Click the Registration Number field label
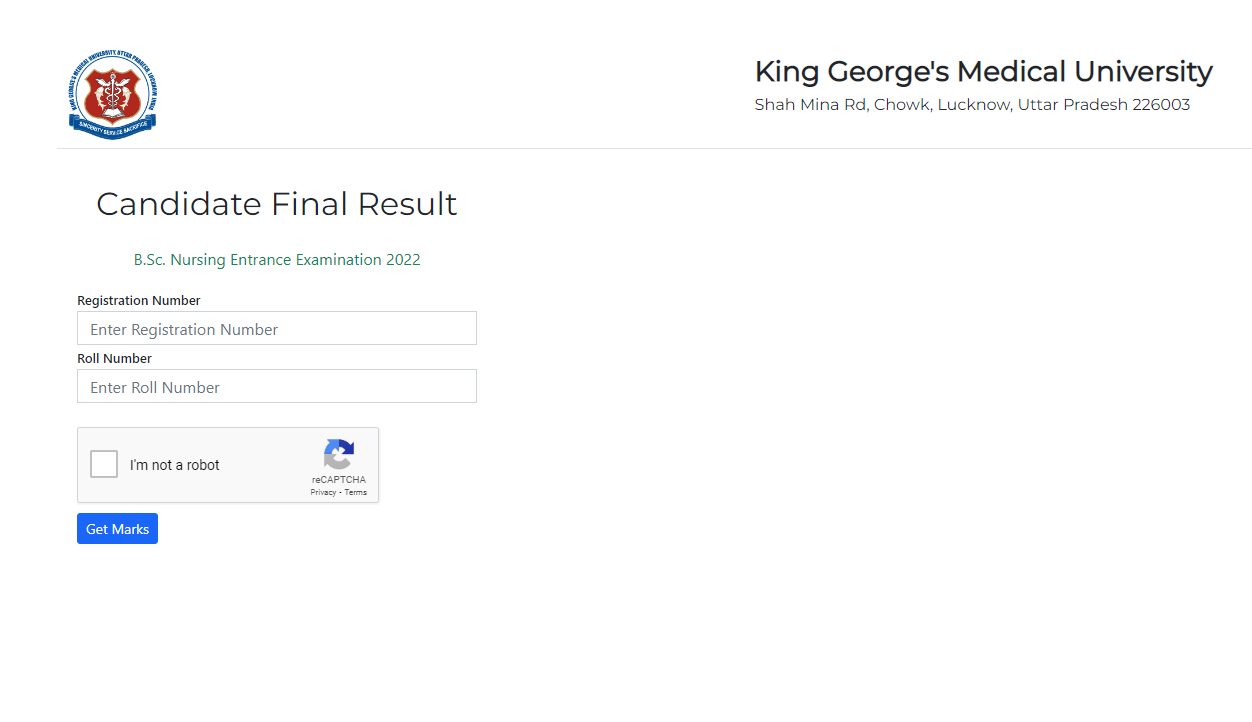Screen dimensions: 1252x722 coord(139,301)
